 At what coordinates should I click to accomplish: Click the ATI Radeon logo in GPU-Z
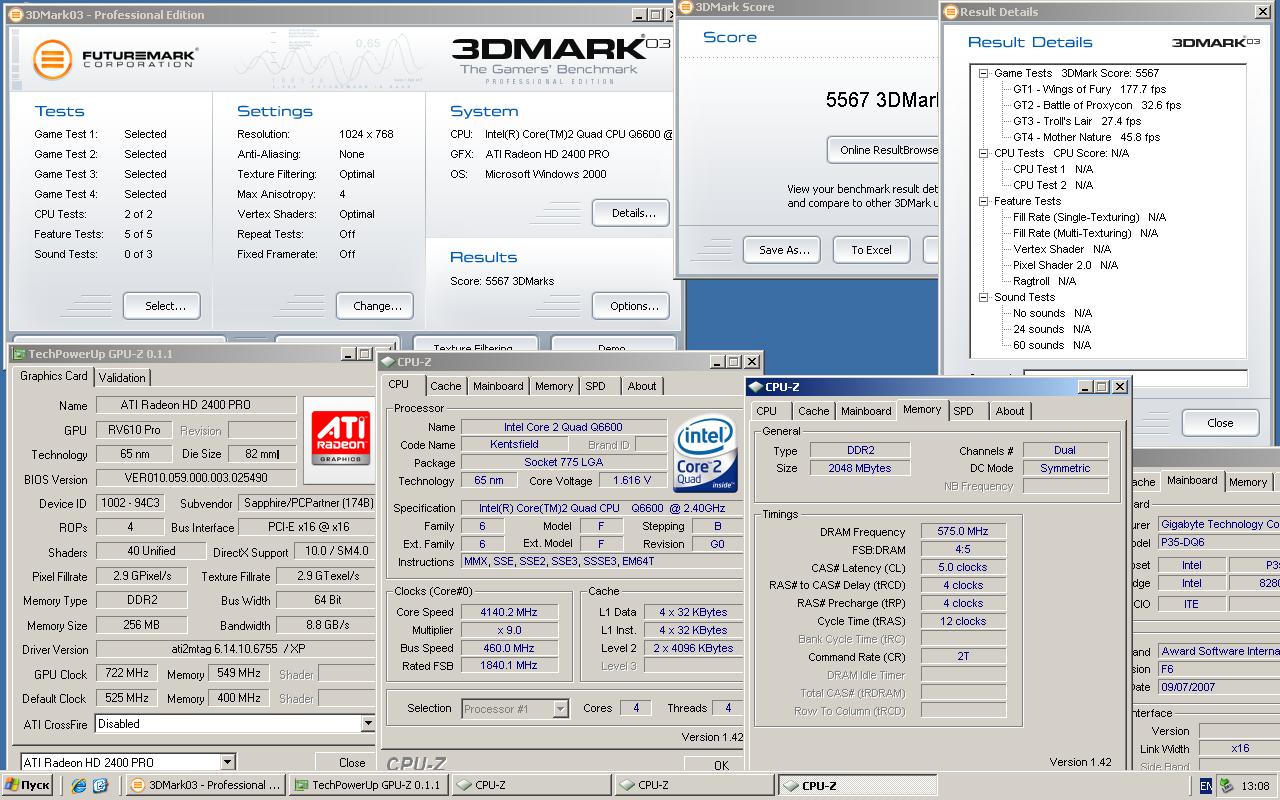(342, 437)
